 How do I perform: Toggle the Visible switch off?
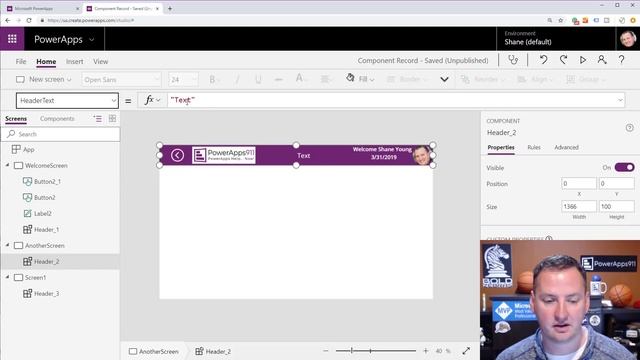[624, 167]
